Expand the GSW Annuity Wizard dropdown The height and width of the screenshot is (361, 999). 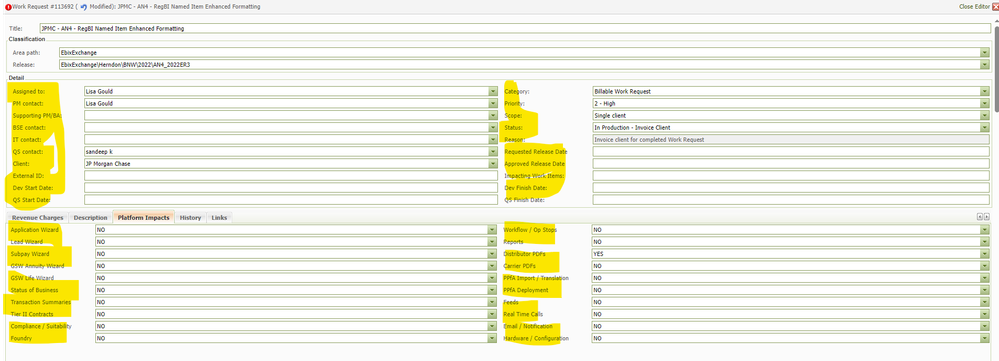pos(492,265)
